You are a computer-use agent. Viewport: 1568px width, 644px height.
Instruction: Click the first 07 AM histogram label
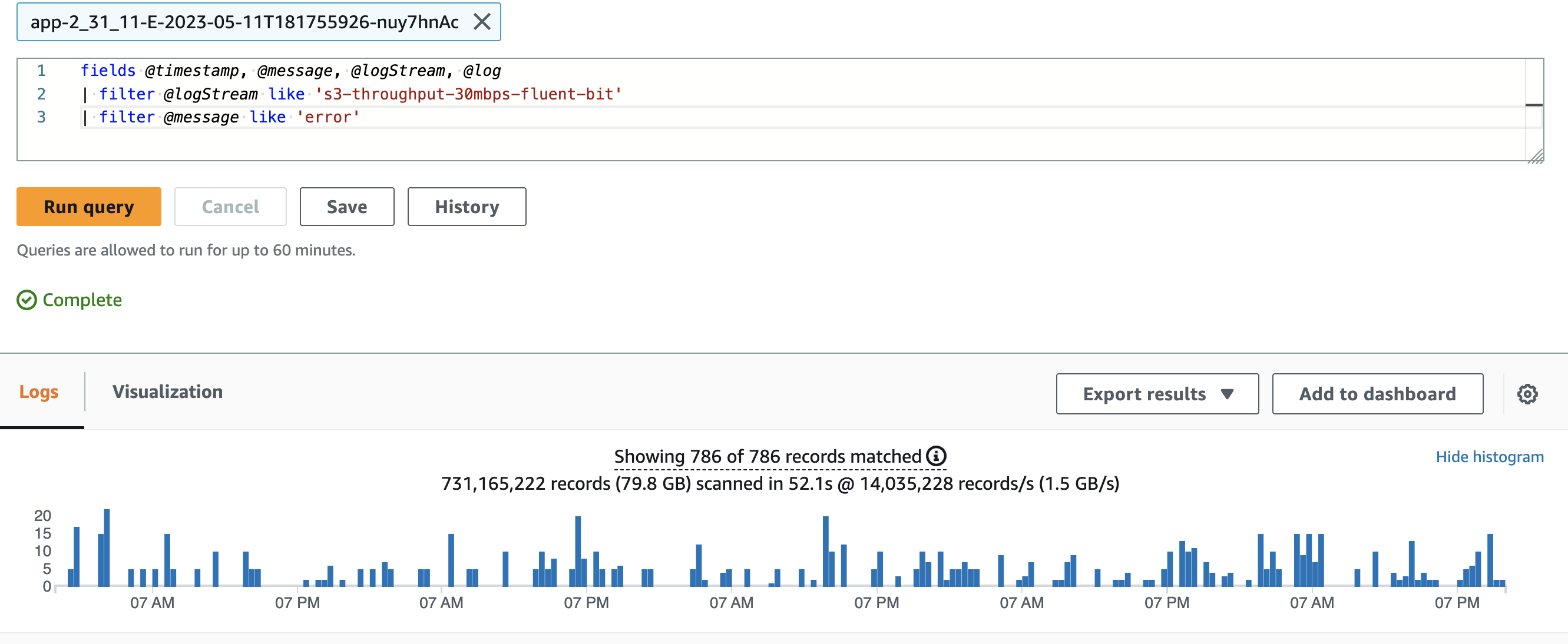[x=152, y=603]
